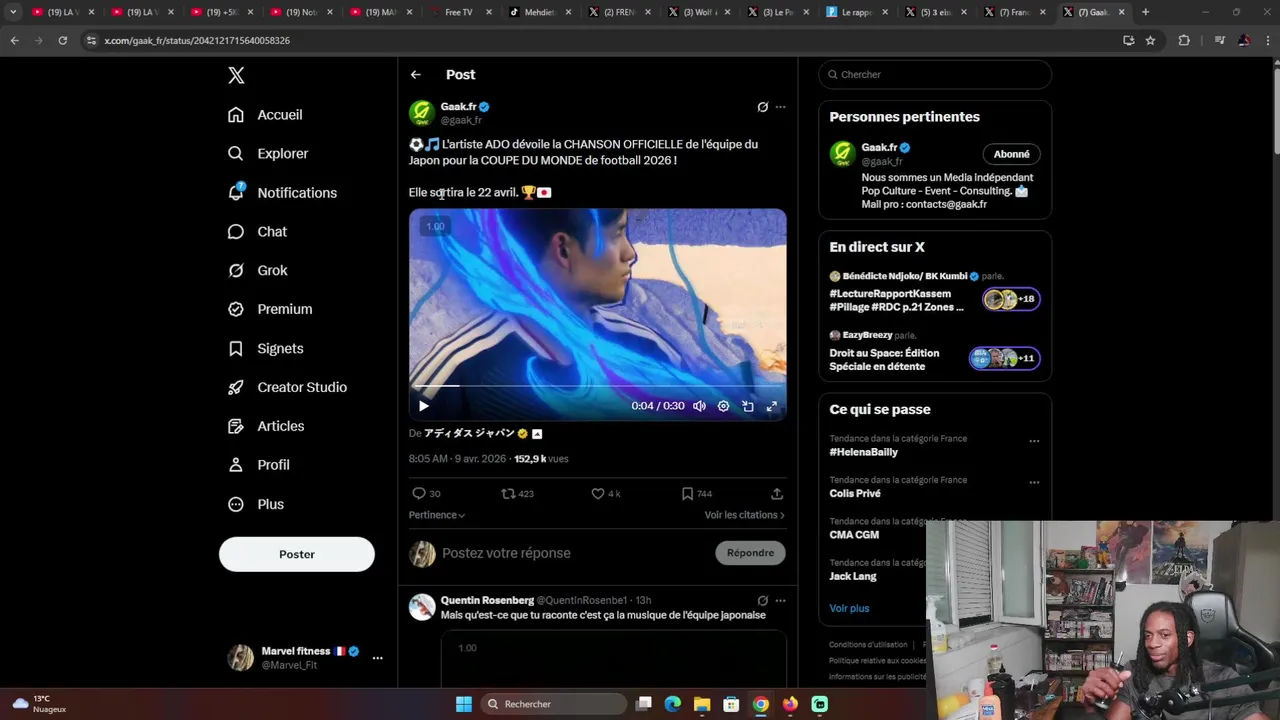This screenshot has width=1280, height=720.
Task: Open more options on Quentin Rosenberg reply
Action: click(780, 601)
